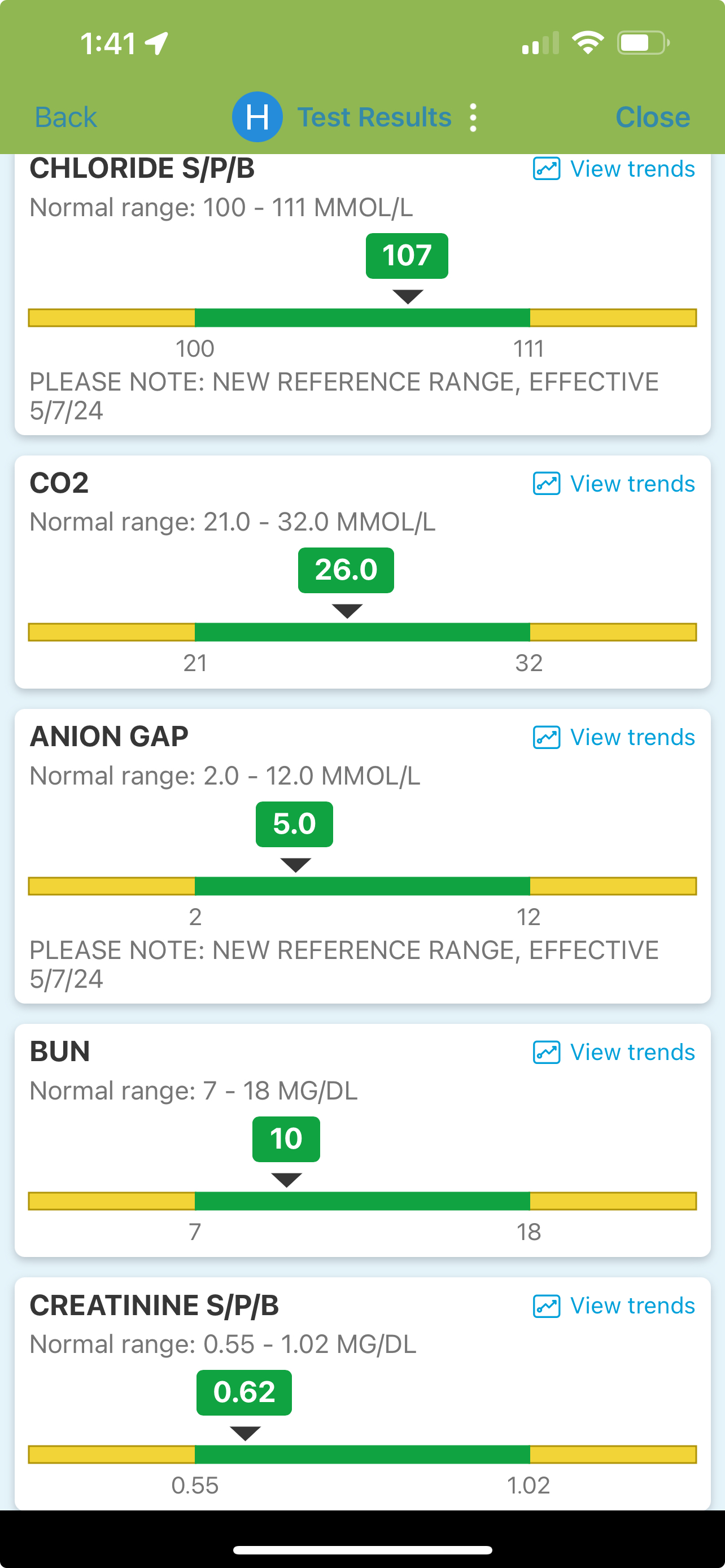725x1568 pixels.
Task: Tap the Test Results header title
Action: (374, 117)
